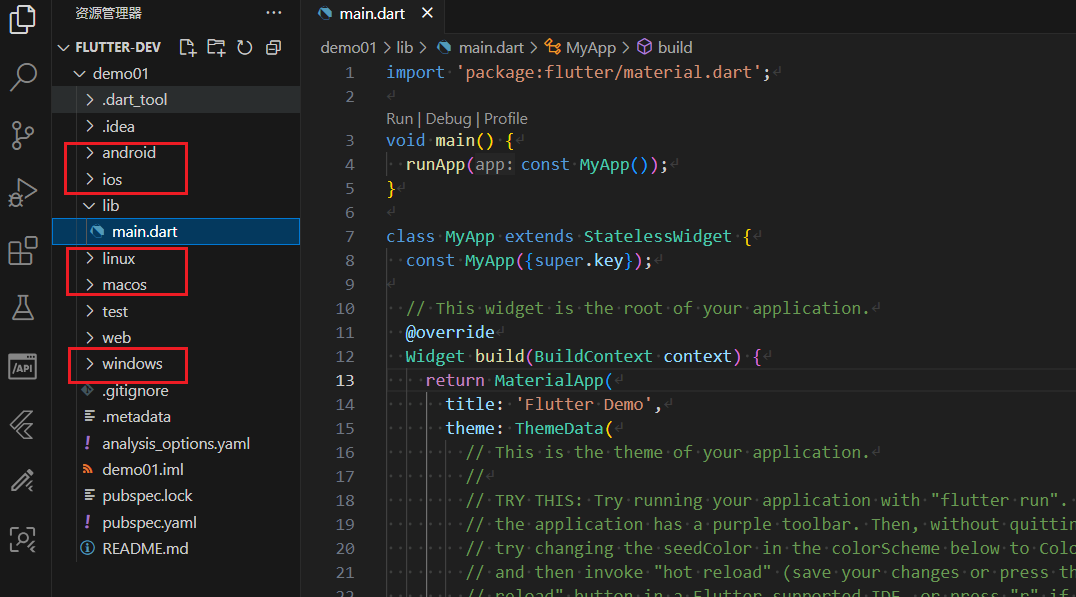Image resolution: width=1076 pixels, height=597 pixels.
Task: Open the Flutter sidebar icon
Action: click(x=23, y=424)
